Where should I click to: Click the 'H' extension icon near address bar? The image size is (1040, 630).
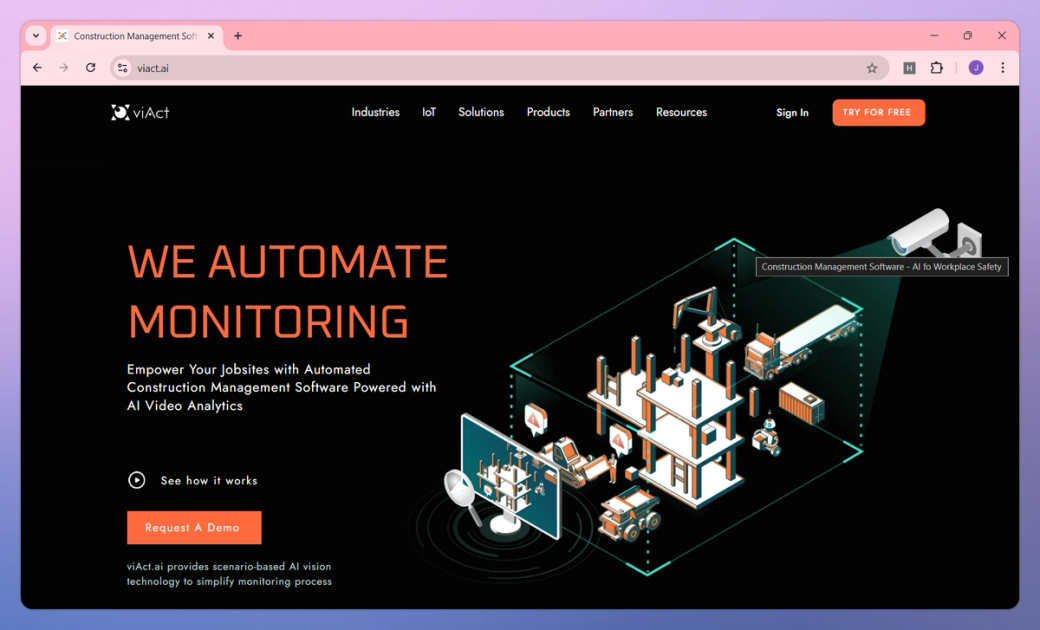coord(907,67)
